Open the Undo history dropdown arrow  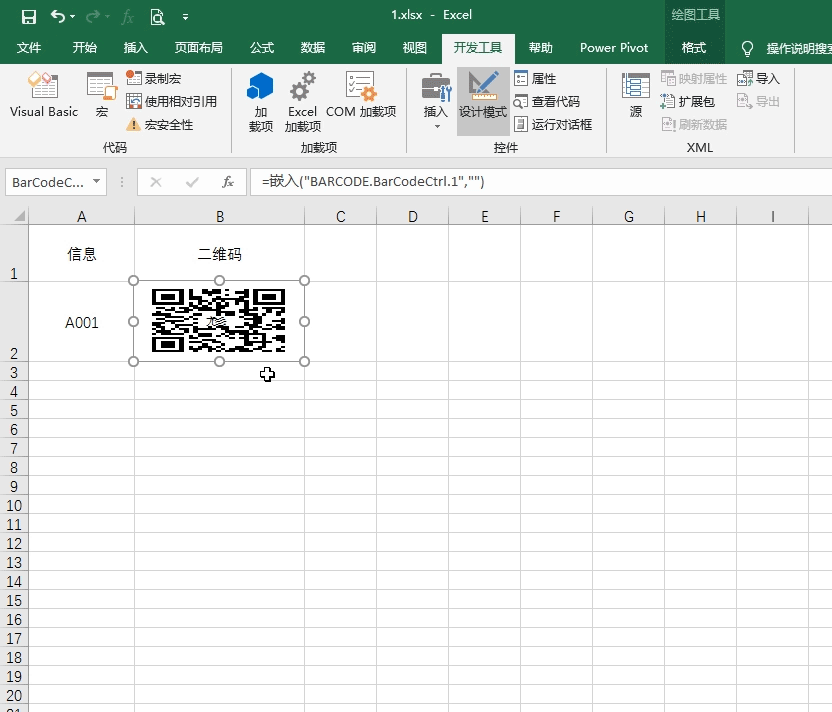click(73, 16)
